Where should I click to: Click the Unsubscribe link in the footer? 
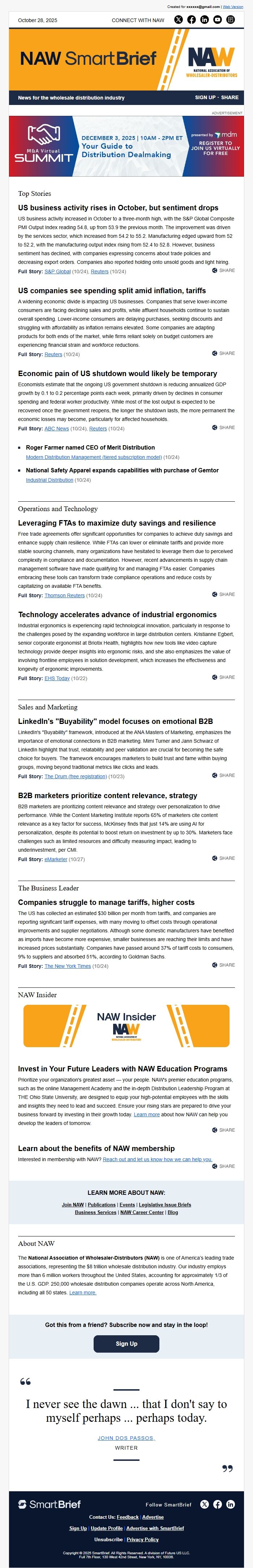[108, 1539]
